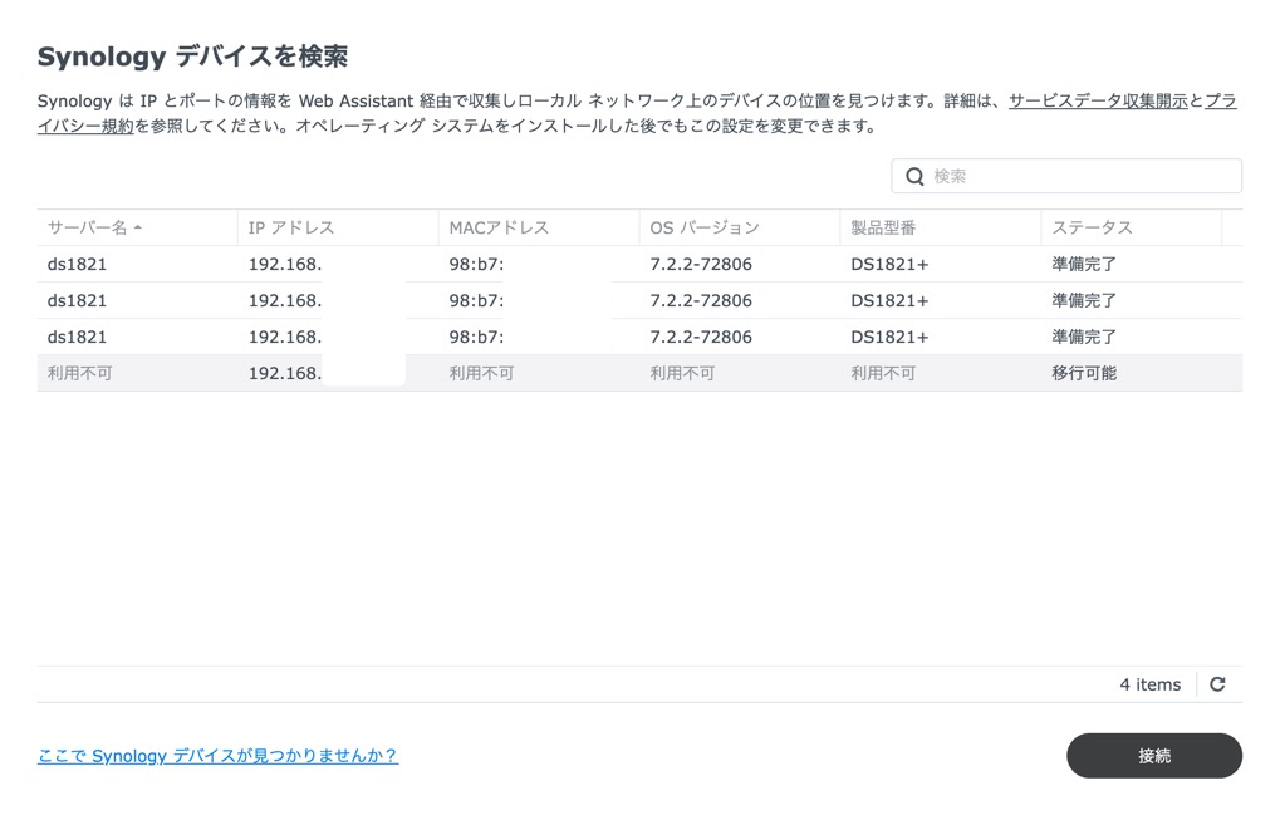This screenshot has height=830, width=1280.
Task: Click the Synology デバイスを検索 heading
Action: coord(193,57)
